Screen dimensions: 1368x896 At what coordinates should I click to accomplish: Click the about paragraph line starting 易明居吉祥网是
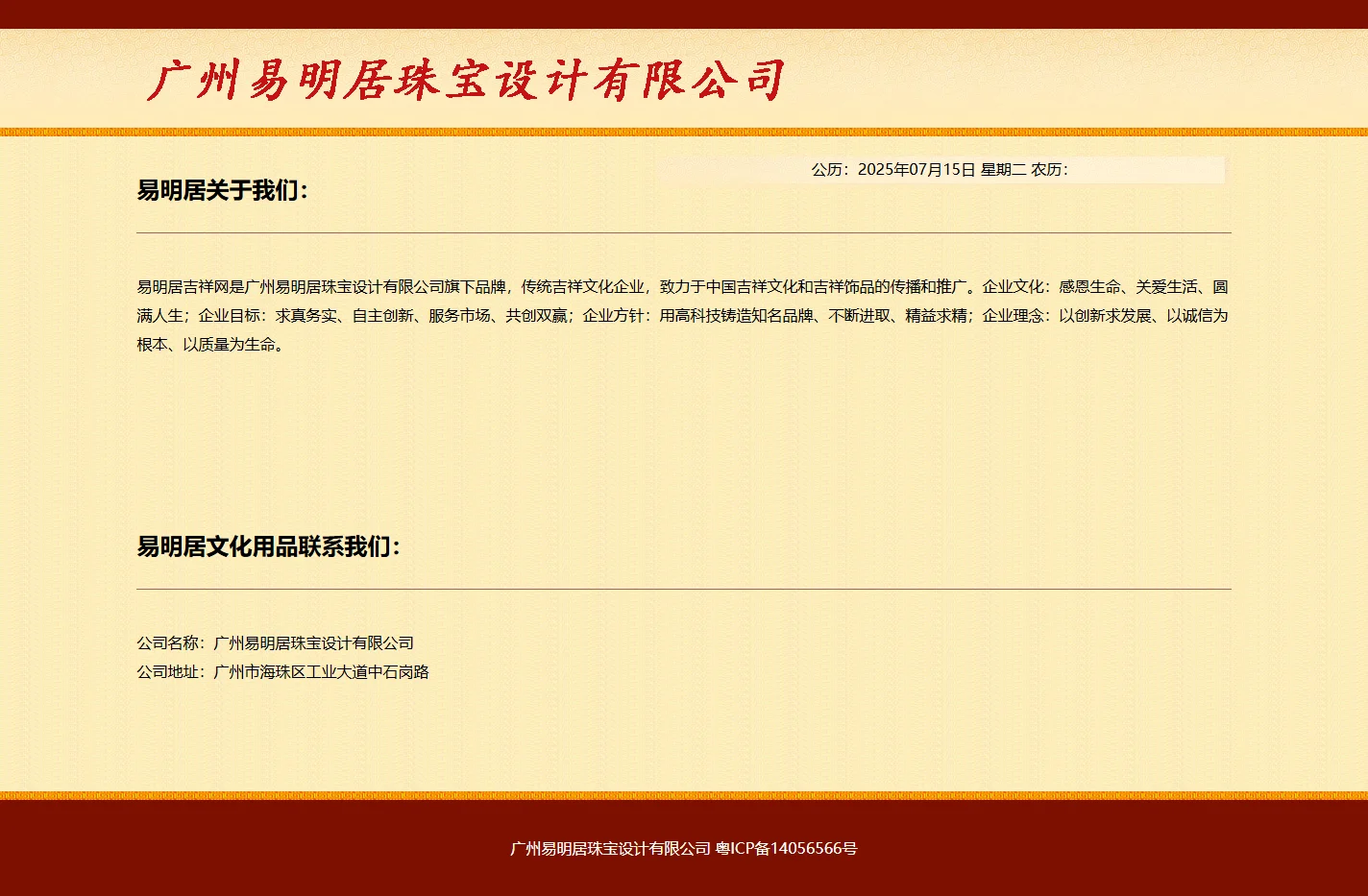point(682,286)
